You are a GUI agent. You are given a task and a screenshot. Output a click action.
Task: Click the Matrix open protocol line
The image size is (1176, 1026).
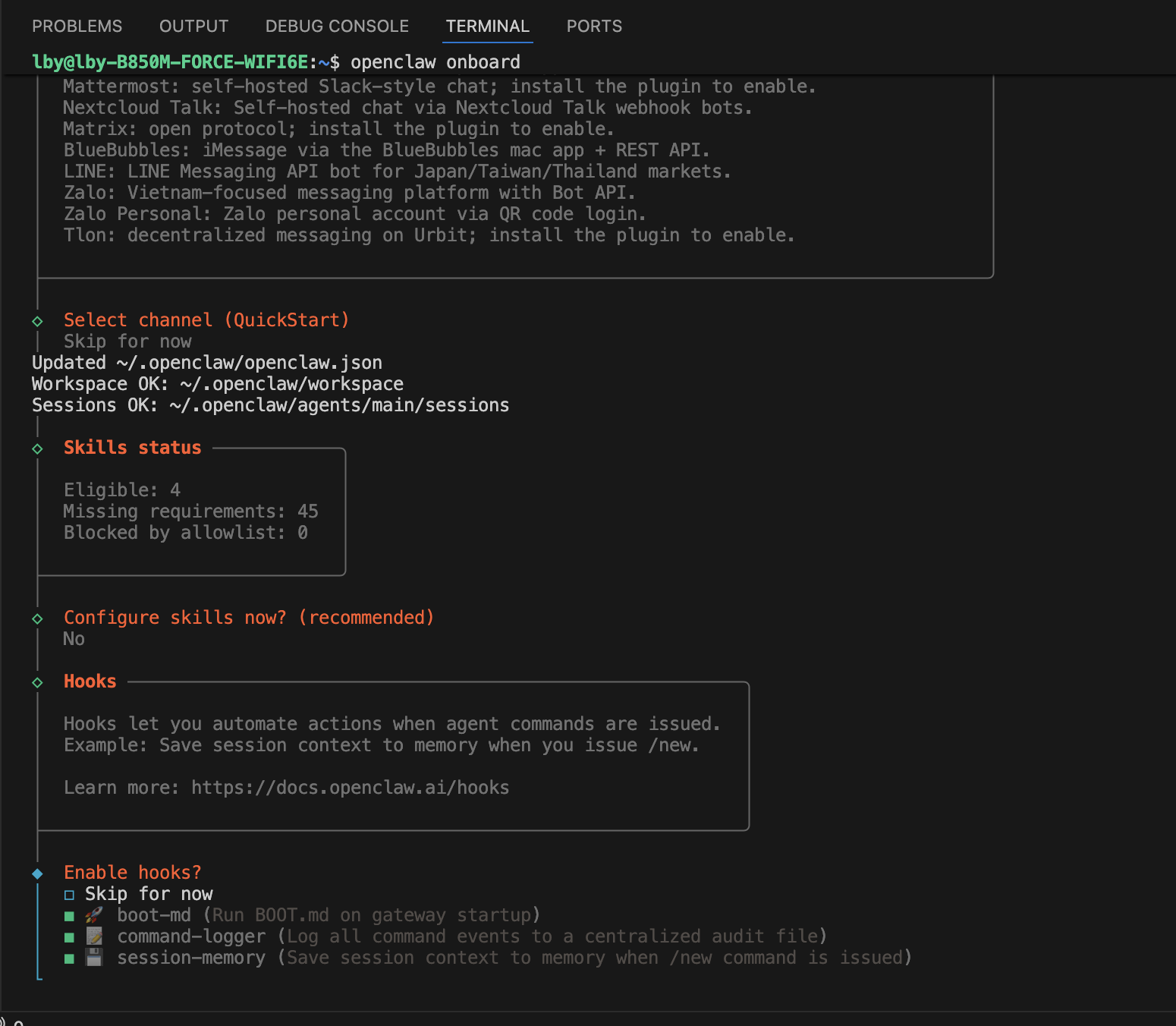point(339,129)
